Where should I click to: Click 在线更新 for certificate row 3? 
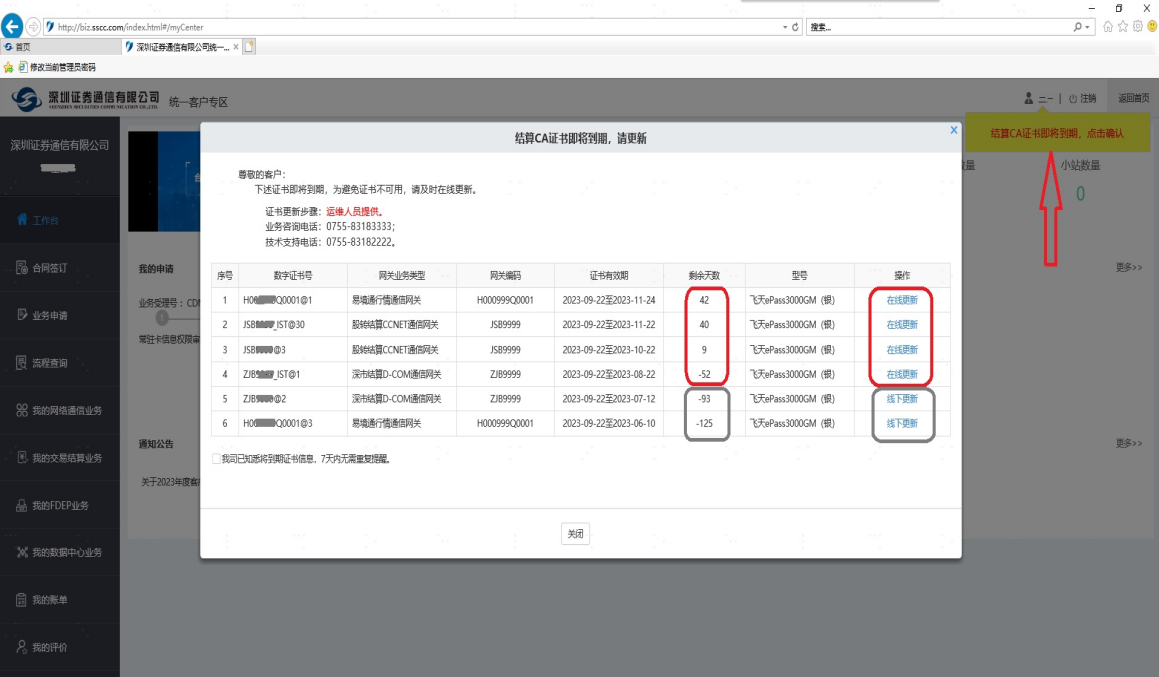(902, 350)
